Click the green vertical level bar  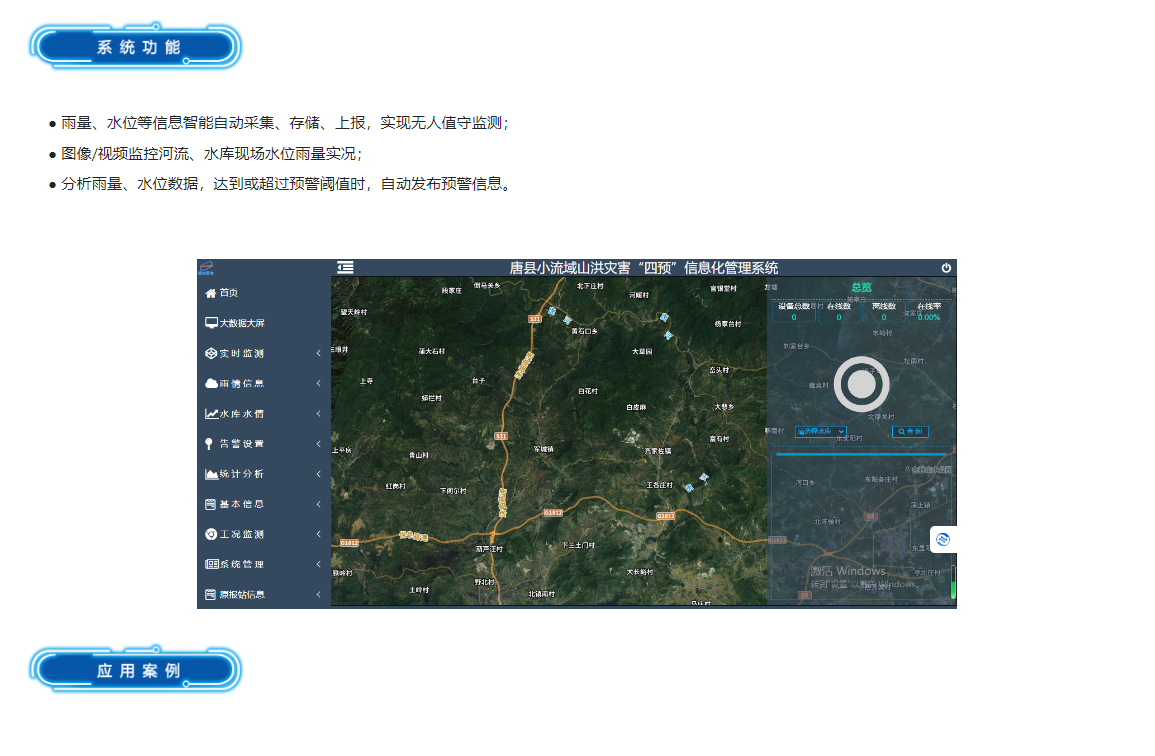tap(952, 583)
